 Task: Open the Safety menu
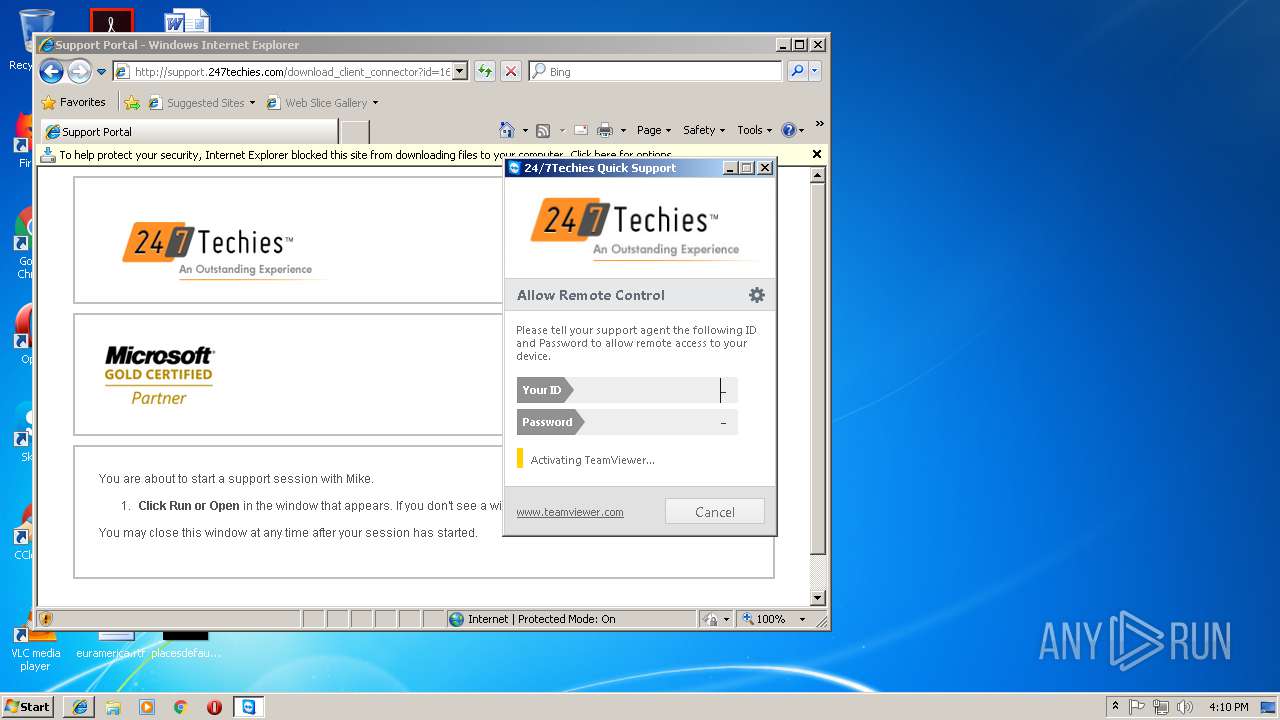[x=704, y=130]
